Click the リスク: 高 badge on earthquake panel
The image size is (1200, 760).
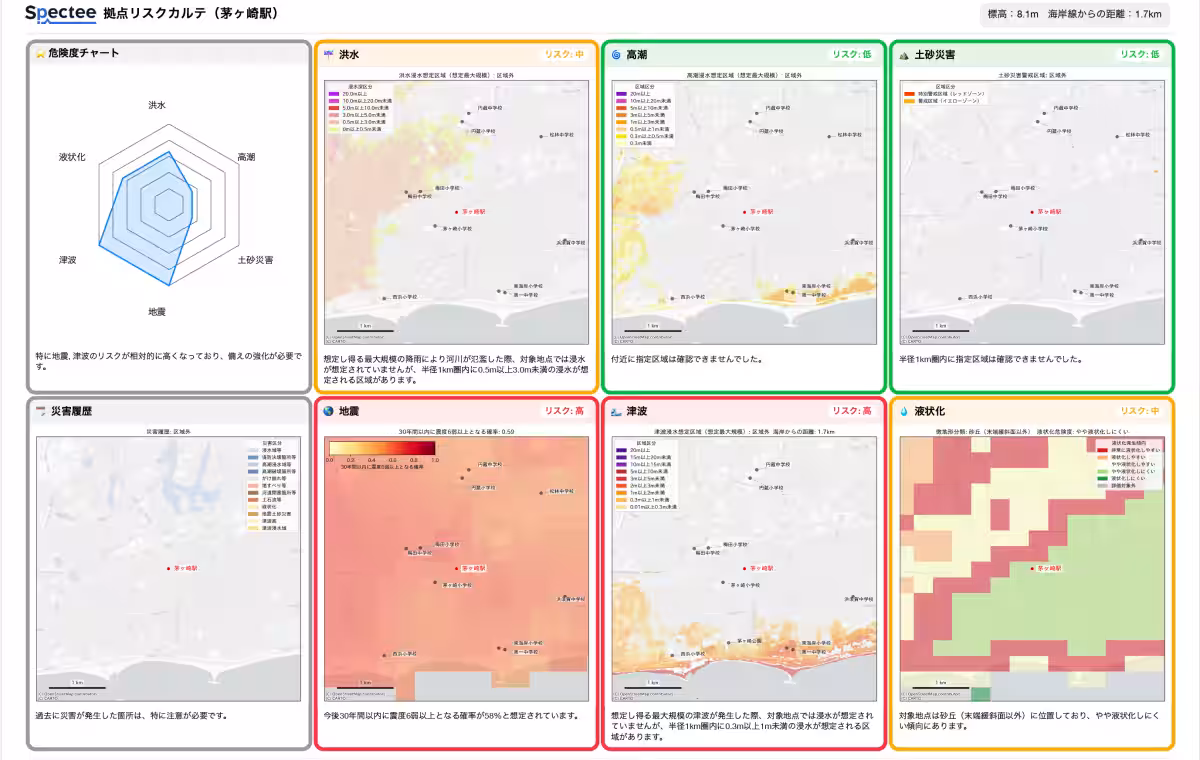(x=565, y=411)
